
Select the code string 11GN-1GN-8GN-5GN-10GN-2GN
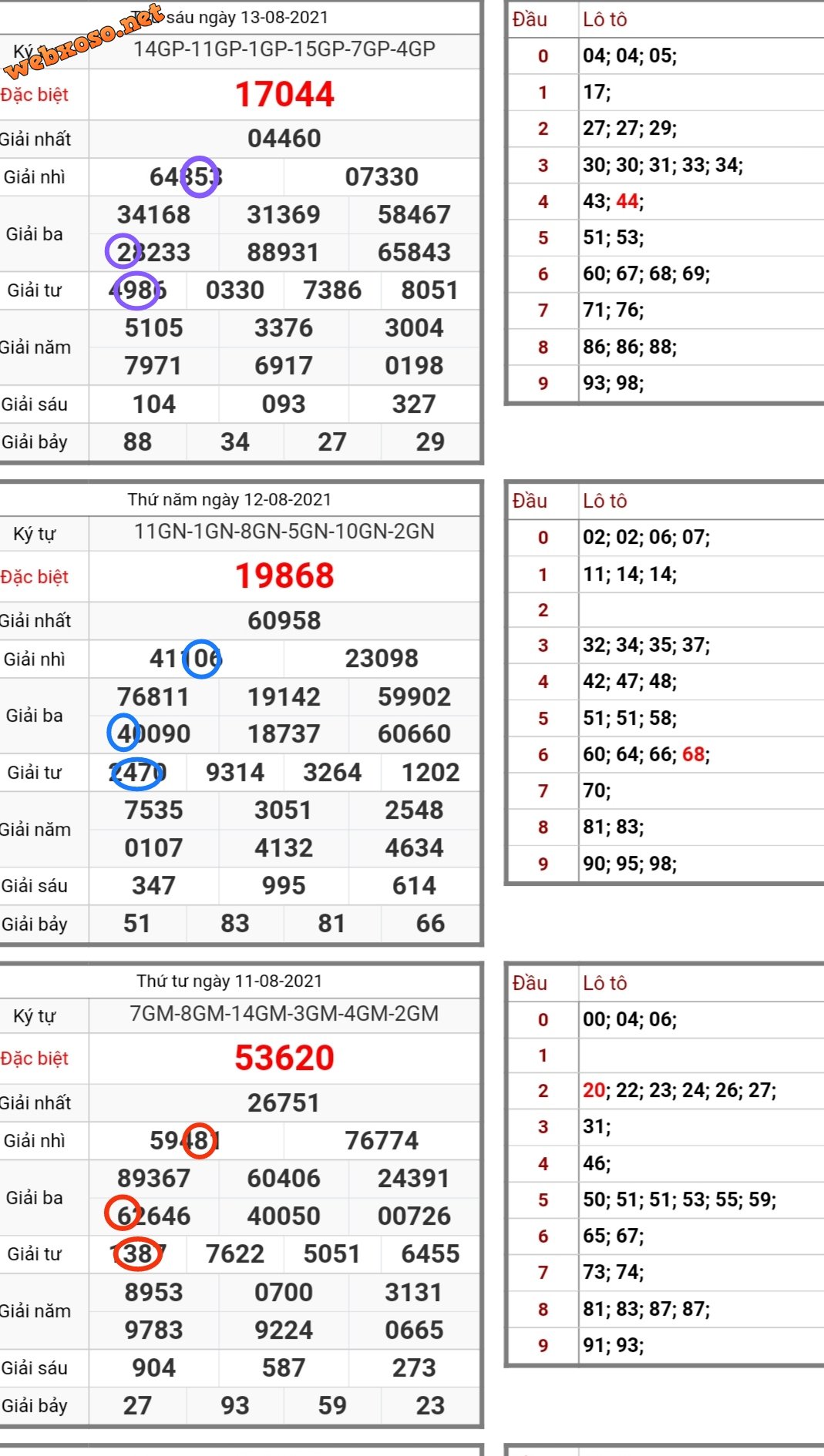[x=284, y=532]
